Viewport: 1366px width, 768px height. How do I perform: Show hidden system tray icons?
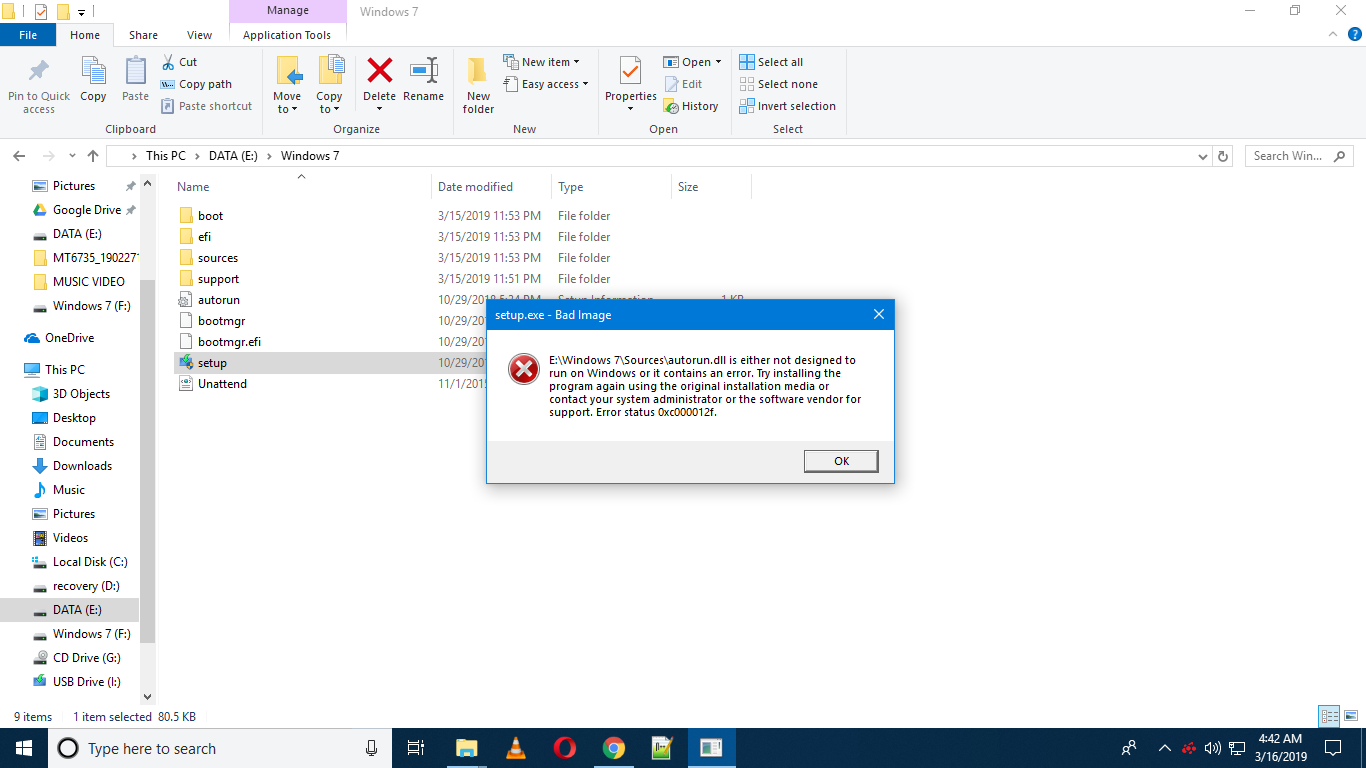coord(1164,747)
